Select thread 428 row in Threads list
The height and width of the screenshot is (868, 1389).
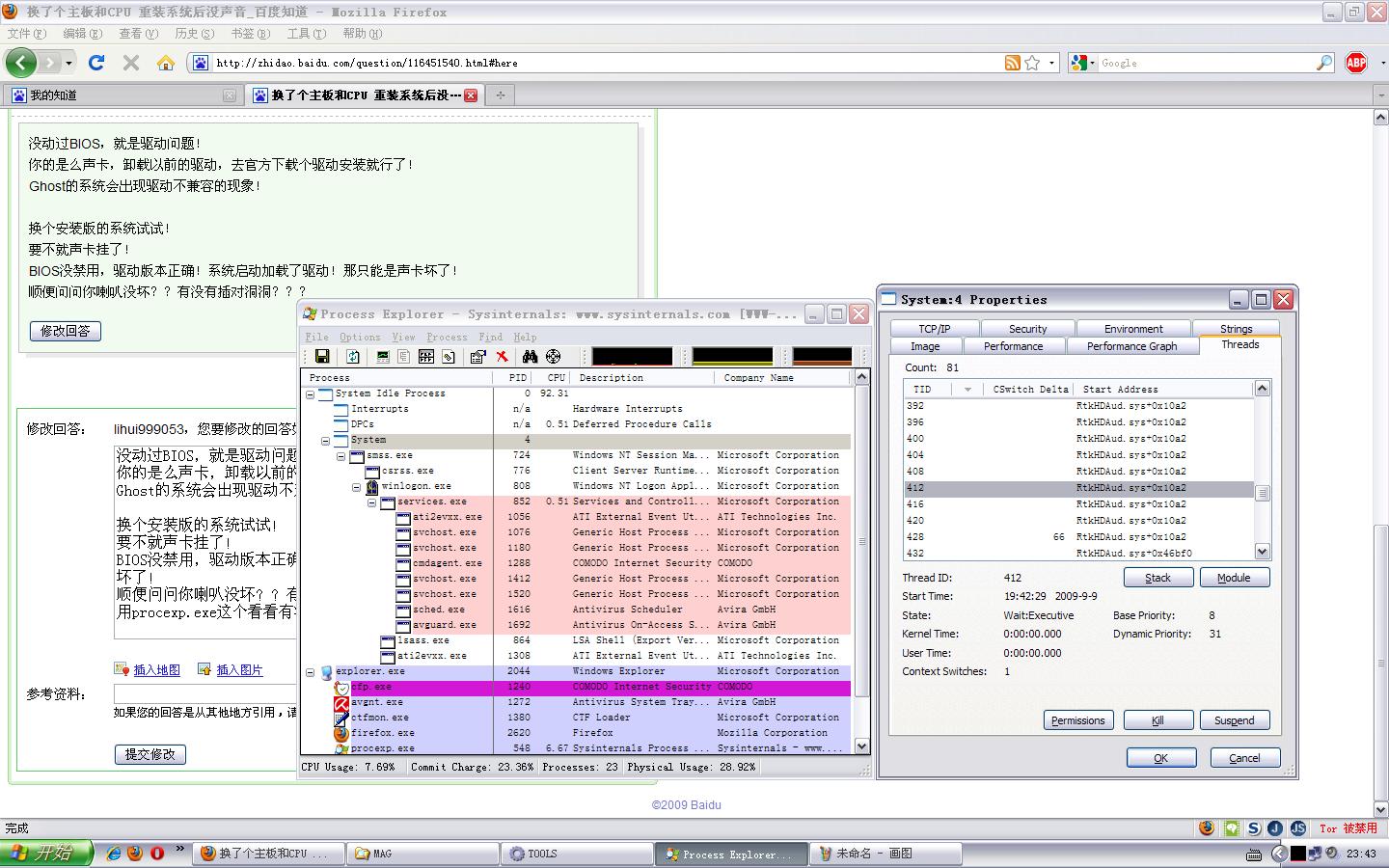[1078, 537]
